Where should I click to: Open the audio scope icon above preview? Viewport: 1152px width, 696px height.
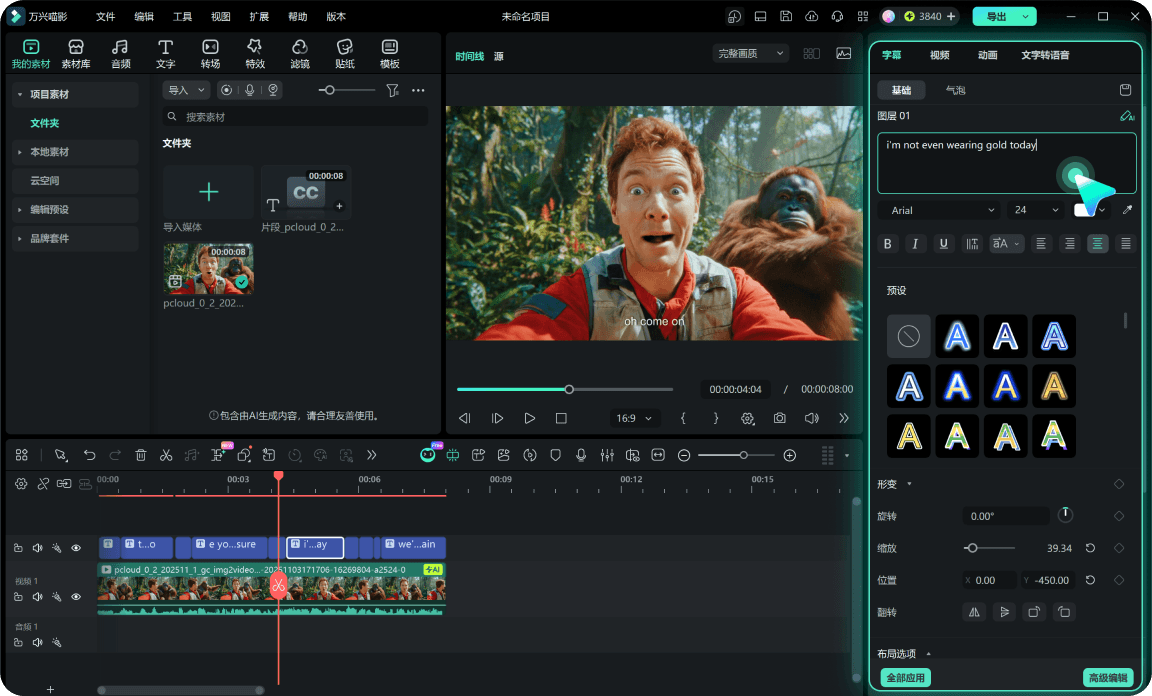(x=843, y=54)
